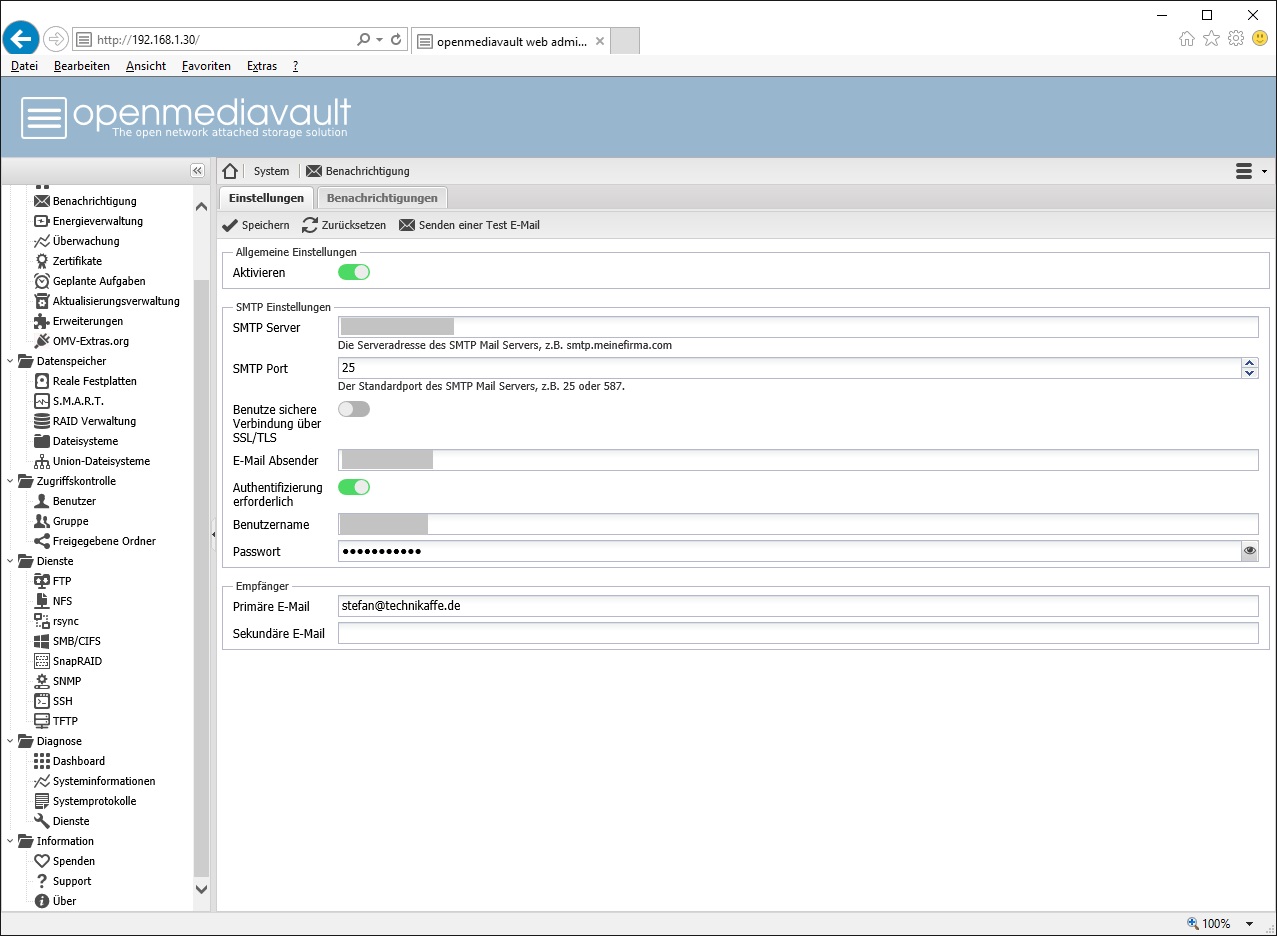Image resolution: width=1277 pixels, height=936 pixels.
Task: Open the Favoriten menu
Action: click(206, 66)
